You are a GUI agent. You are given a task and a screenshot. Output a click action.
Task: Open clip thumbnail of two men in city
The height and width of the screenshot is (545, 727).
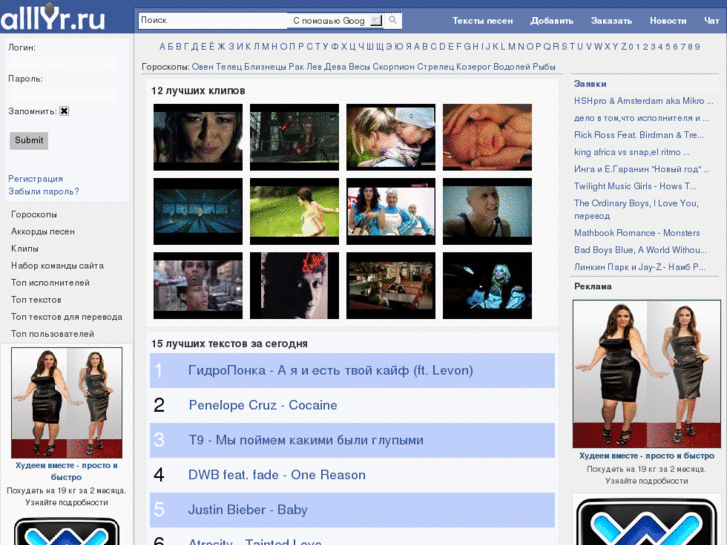click(198, 286)
